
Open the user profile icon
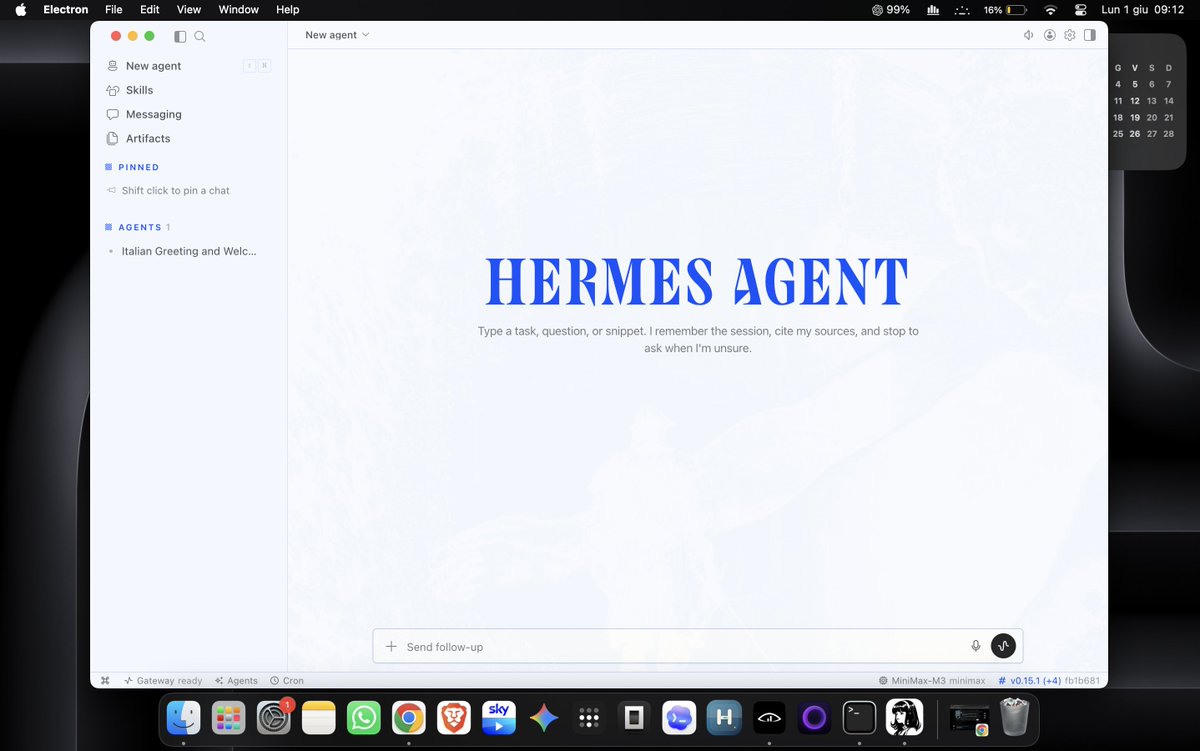[x=1050, y=35]
